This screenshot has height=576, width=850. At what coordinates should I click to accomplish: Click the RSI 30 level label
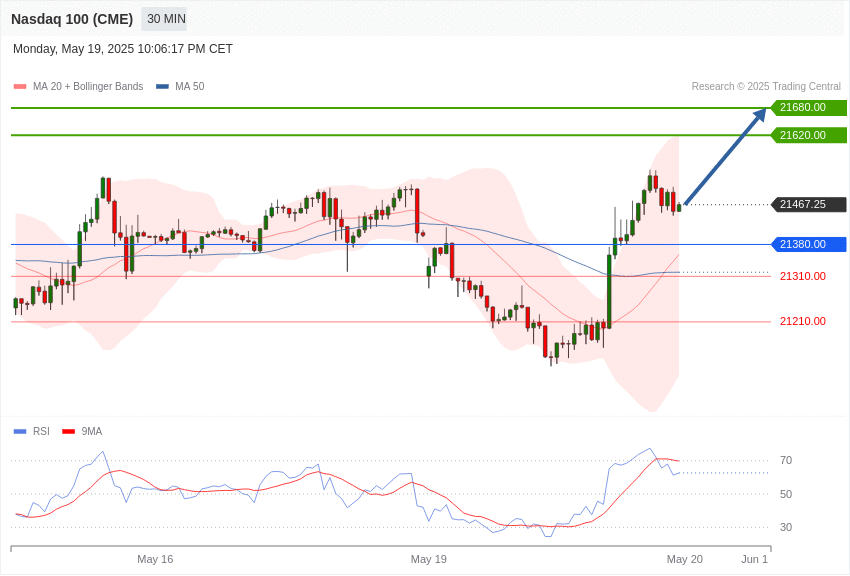tap(786, 527)
